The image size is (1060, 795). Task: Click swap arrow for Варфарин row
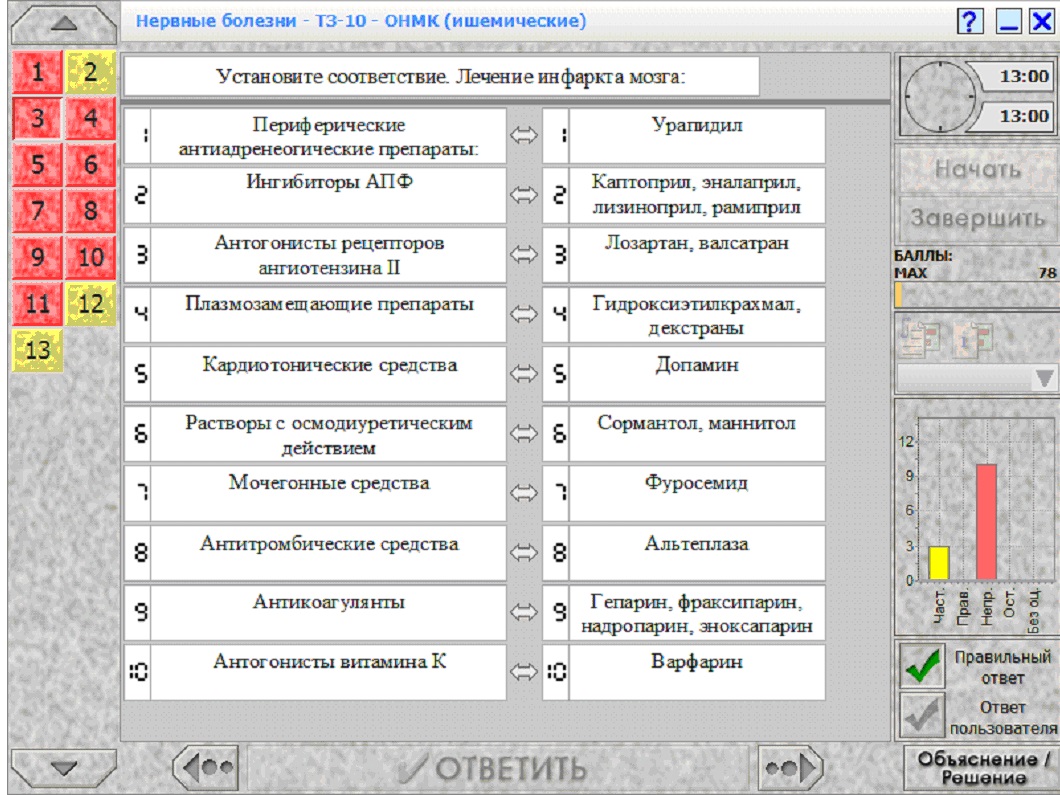(x=523, y=671)
